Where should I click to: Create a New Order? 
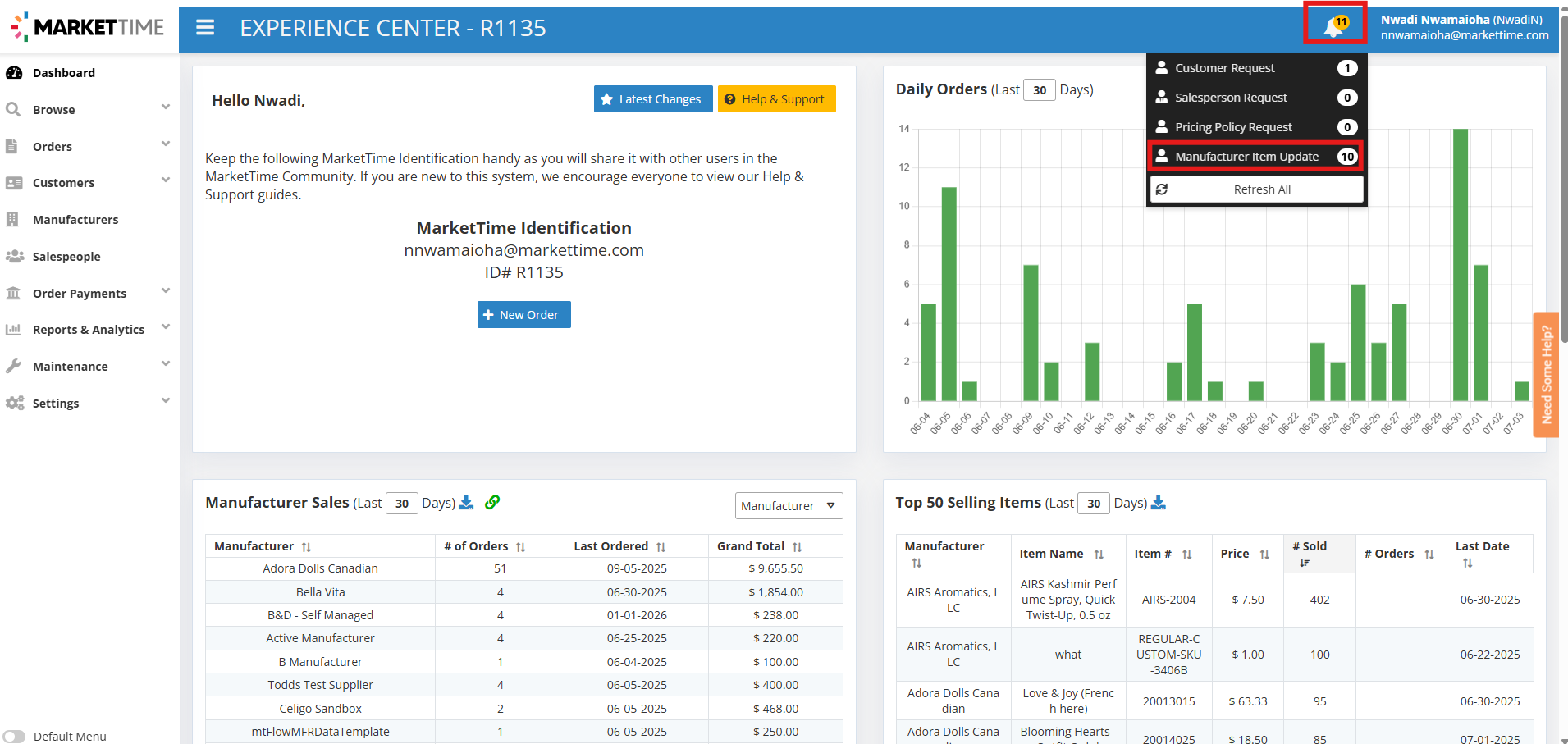(523, 315)
